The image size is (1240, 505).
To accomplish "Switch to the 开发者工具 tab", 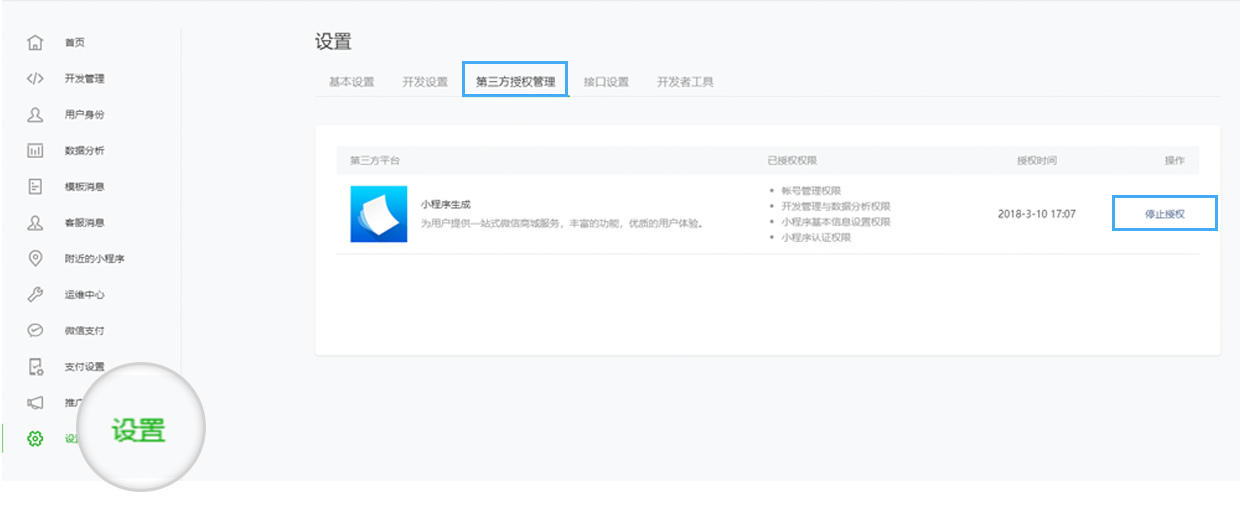I will [x=685, y=82].
